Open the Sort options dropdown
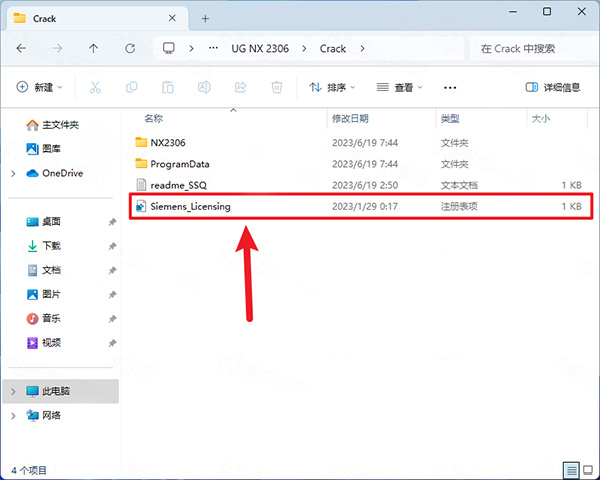This screenshot has width=600, height=480. [333, 88]
